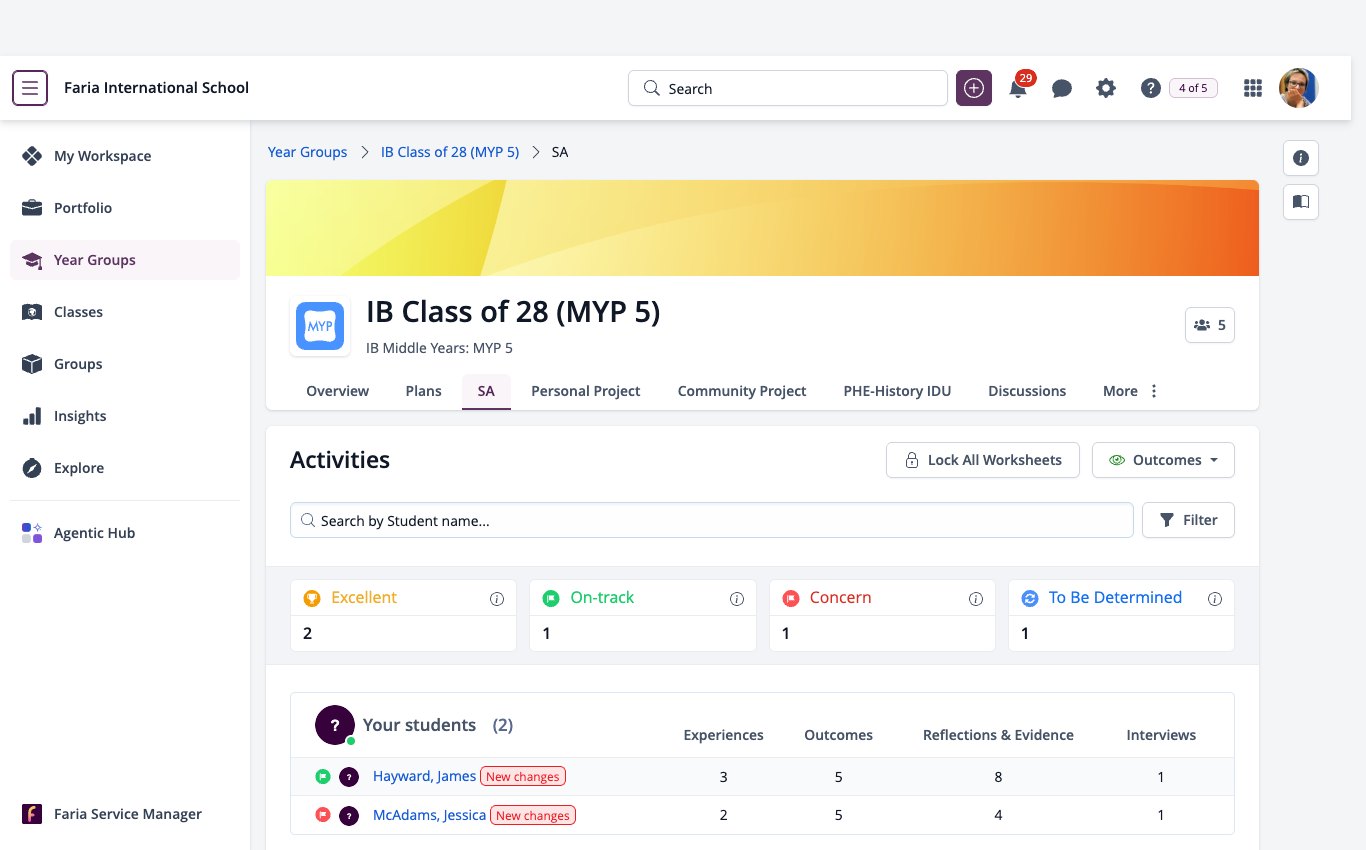
Task: Click the info panel icon on right
Action: click(x=1301, y=158)
